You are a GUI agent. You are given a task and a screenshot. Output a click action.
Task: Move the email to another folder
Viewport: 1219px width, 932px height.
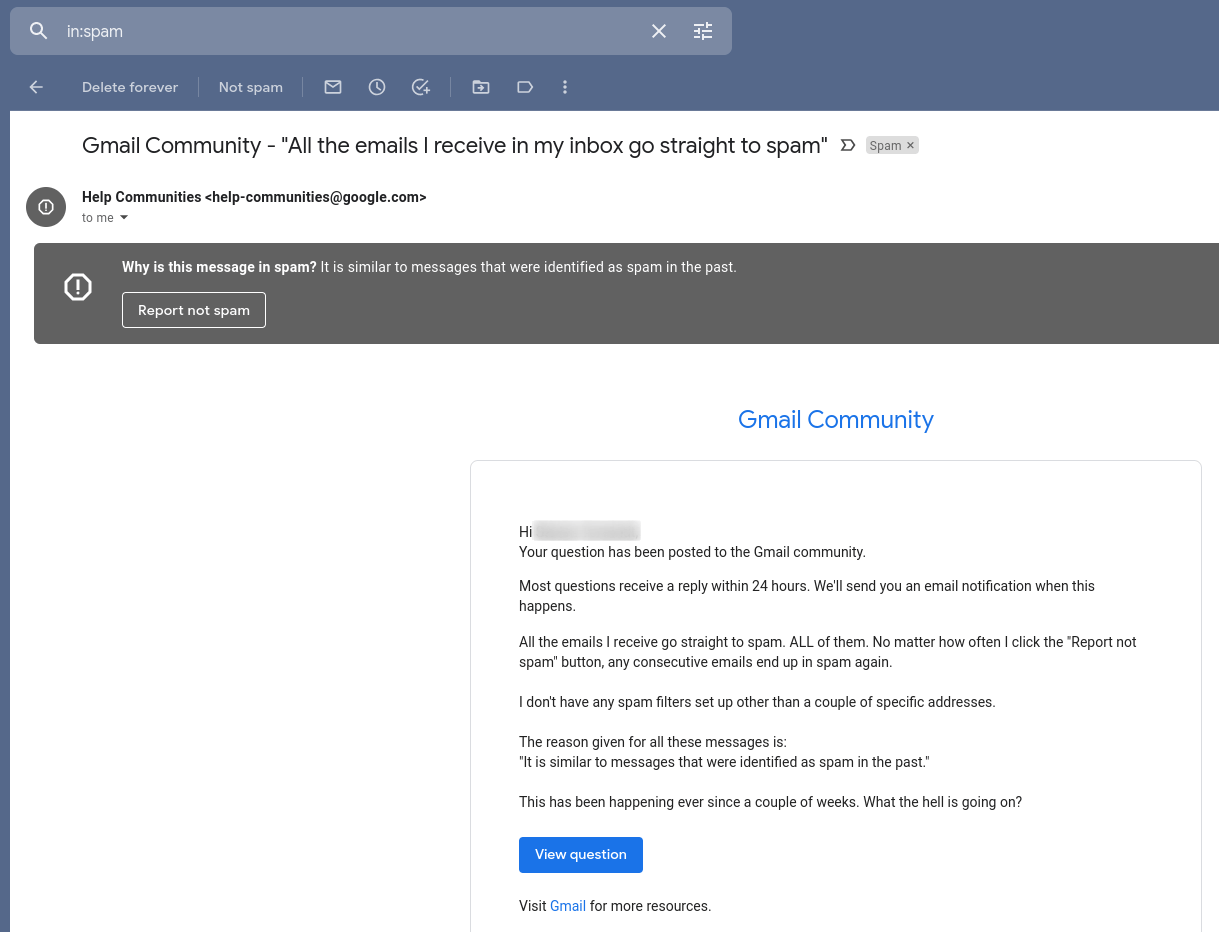[x=480, y=87]
